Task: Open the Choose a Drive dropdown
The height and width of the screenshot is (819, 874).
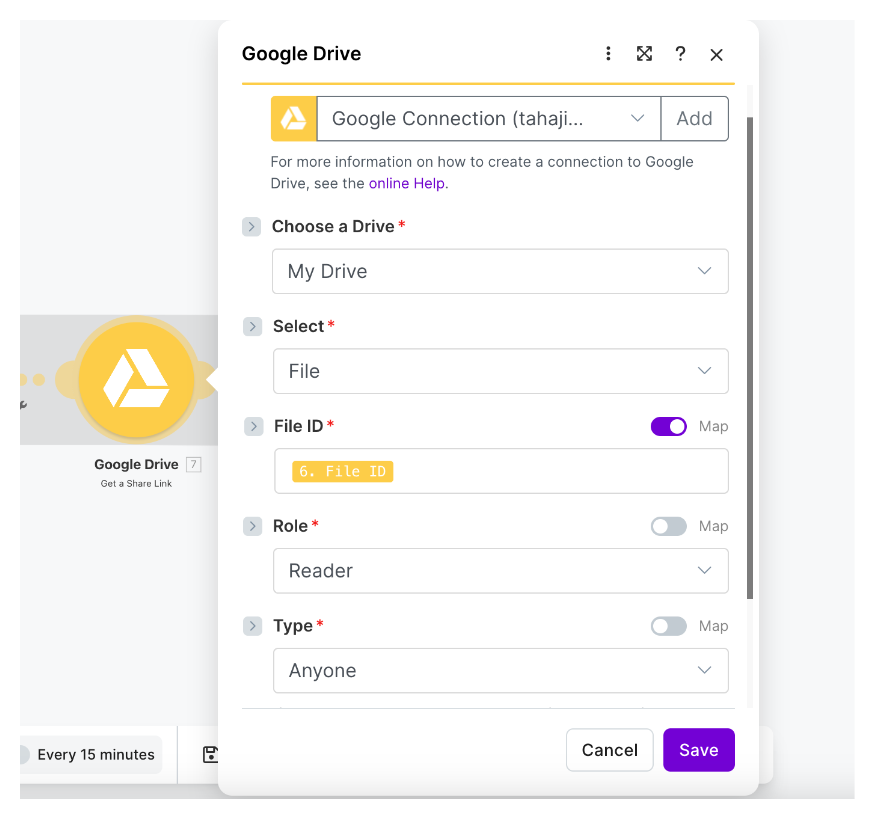Action: (x=500, y=271)
